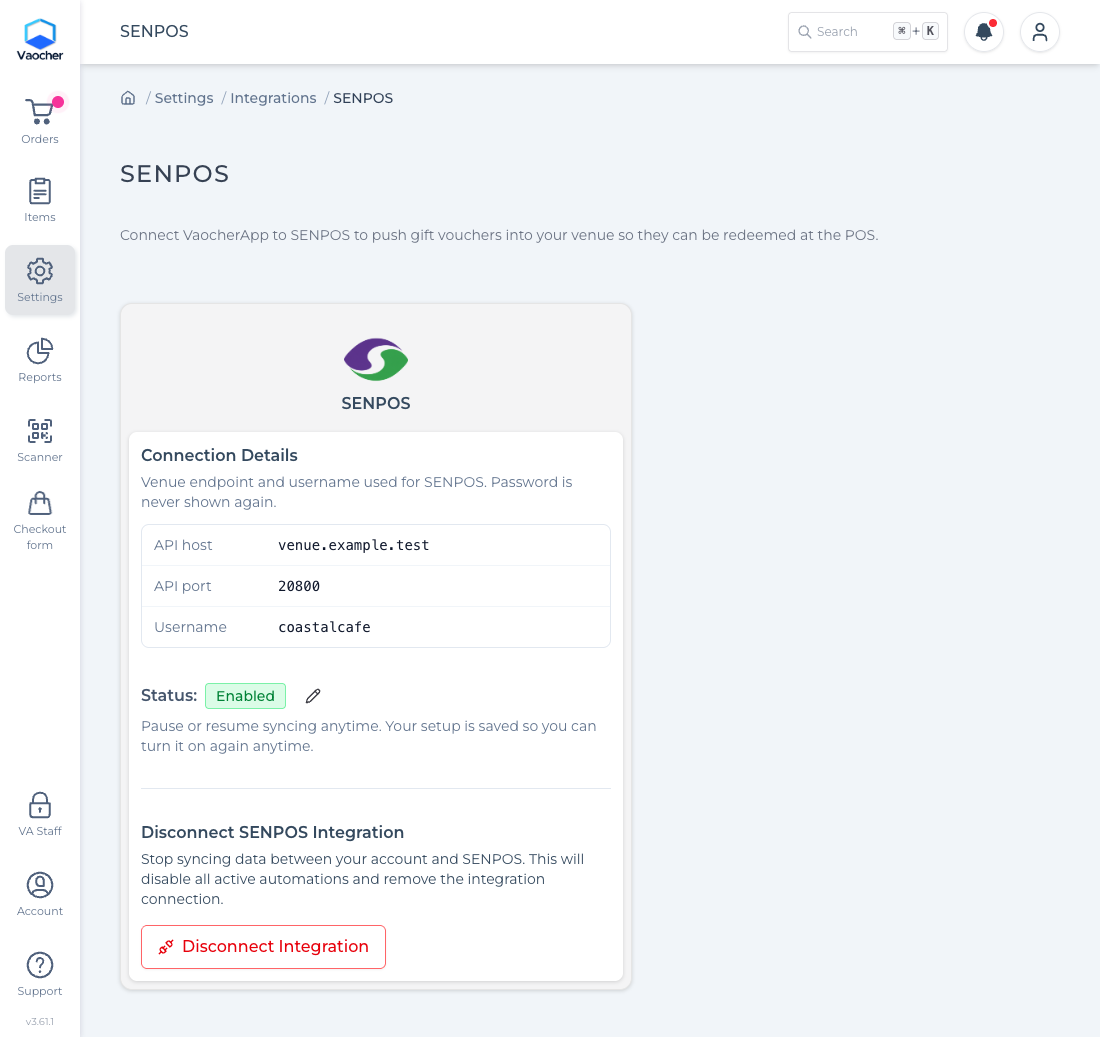Click the SENPOS logo image
The height and width of the screenshot is (1037, 1100).
[x=376, y=360]
